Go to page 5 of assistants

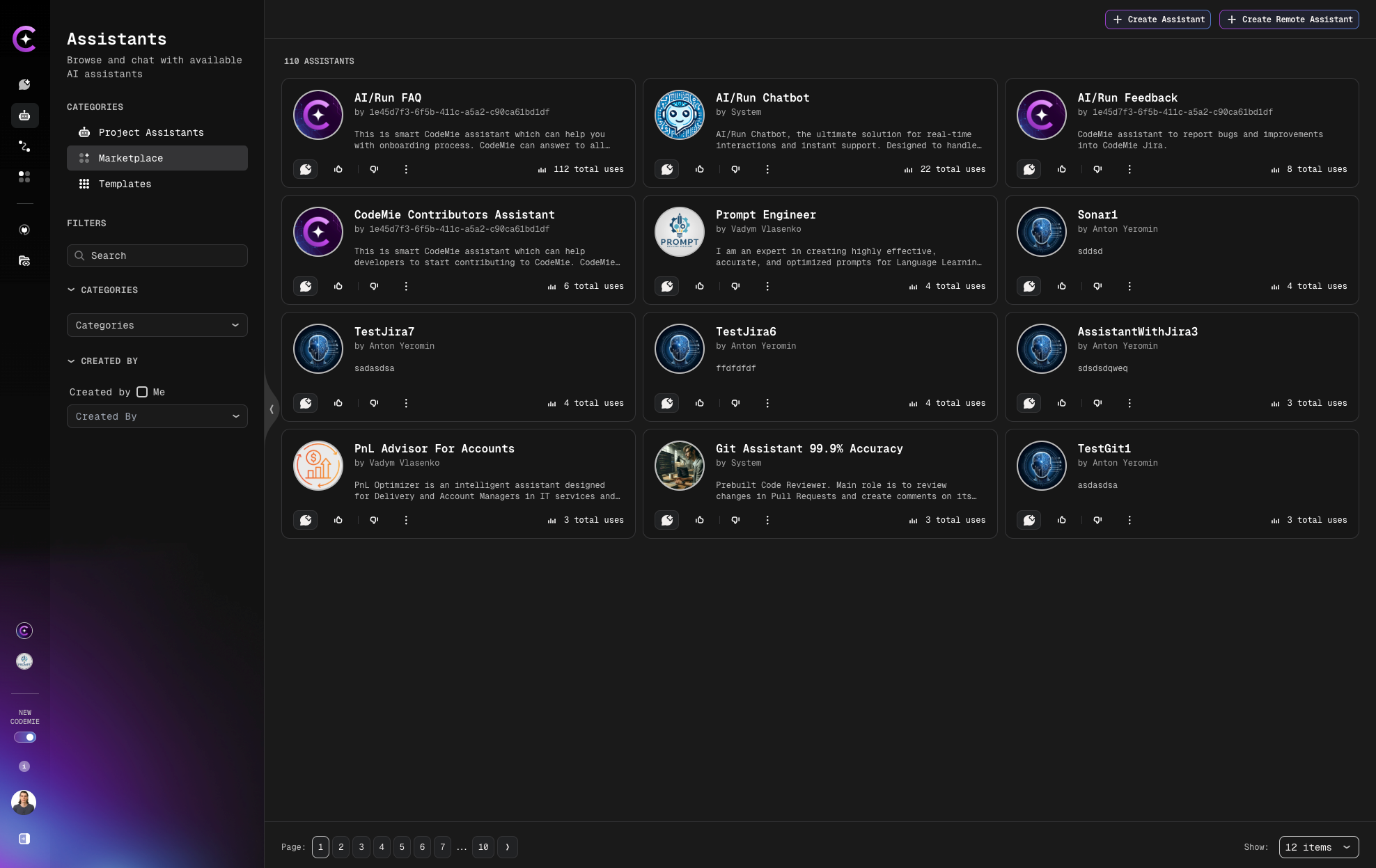click(x=402, y=847)
